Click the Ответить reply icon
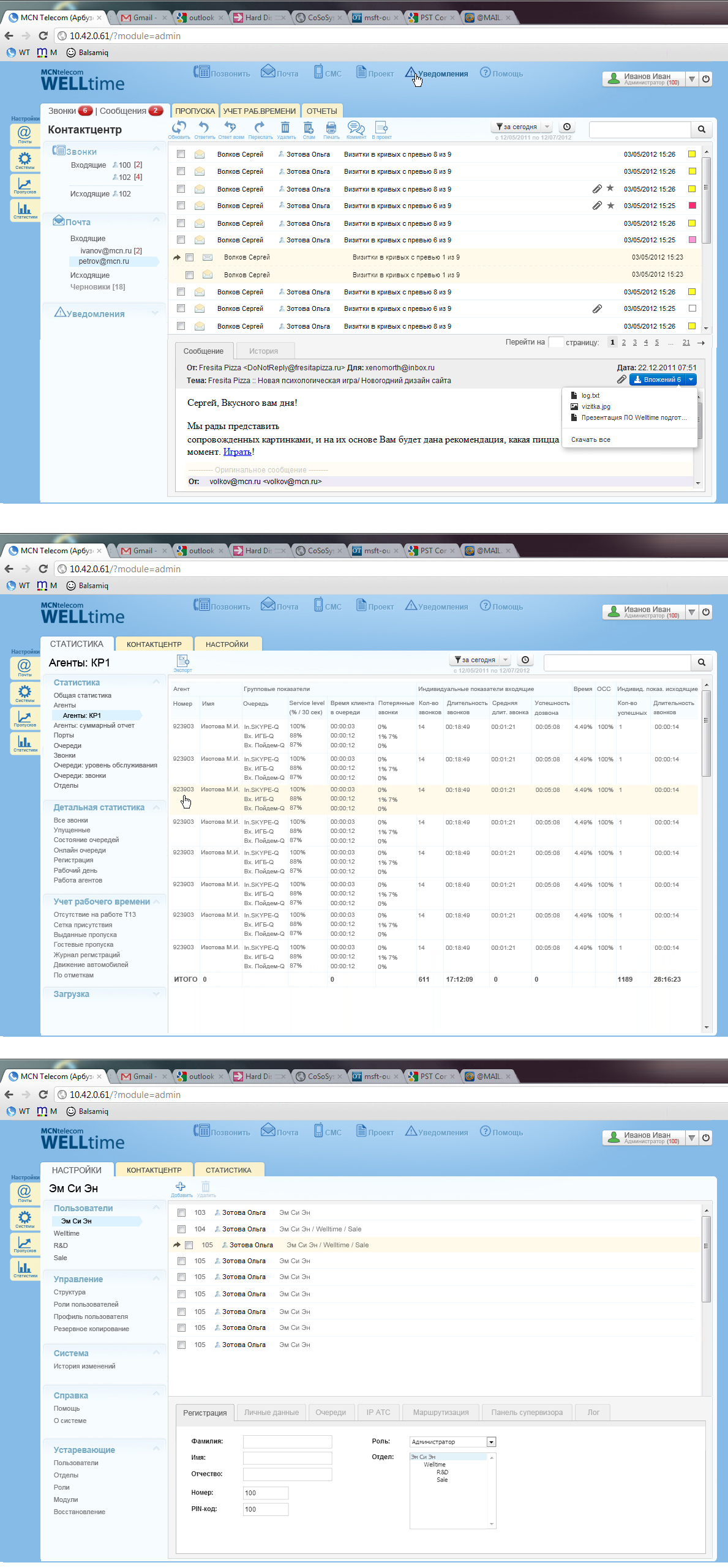 point(204,128)
